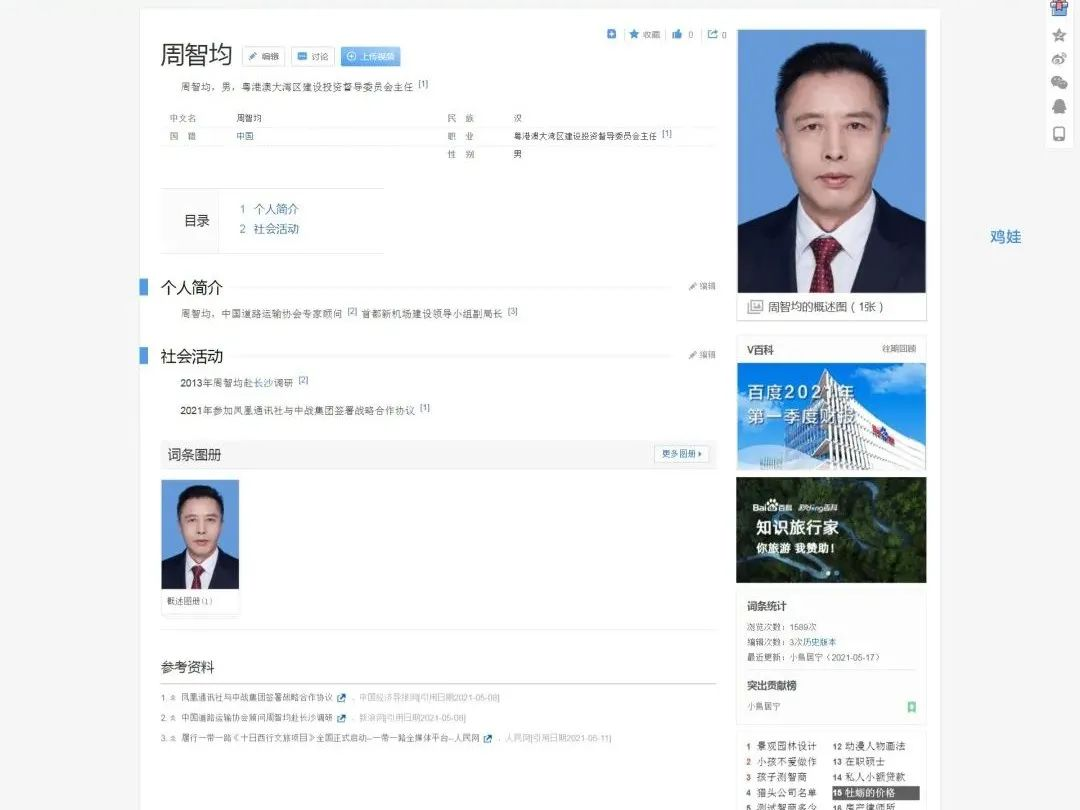Click the up-caret icon before reference 1
Image resolution: width=1080 pixels, height=810 pixels.
coord(173,698)
